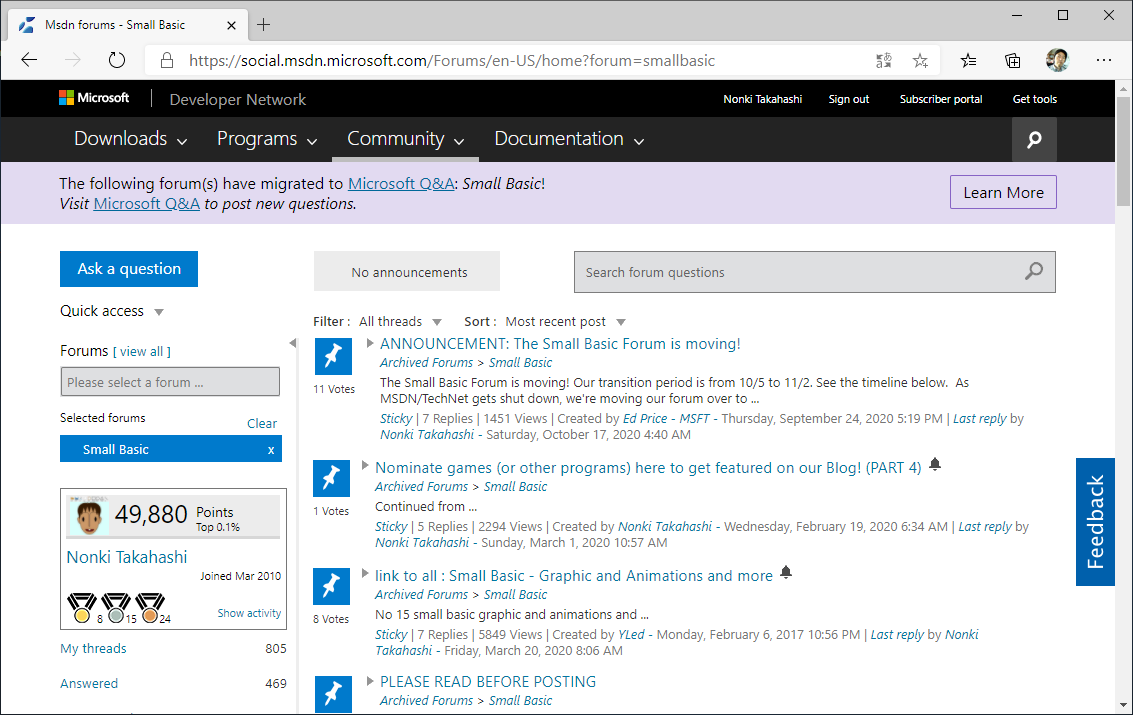
Task: Click the search icon inside the forum questions box
Action: coord(1033,271)
